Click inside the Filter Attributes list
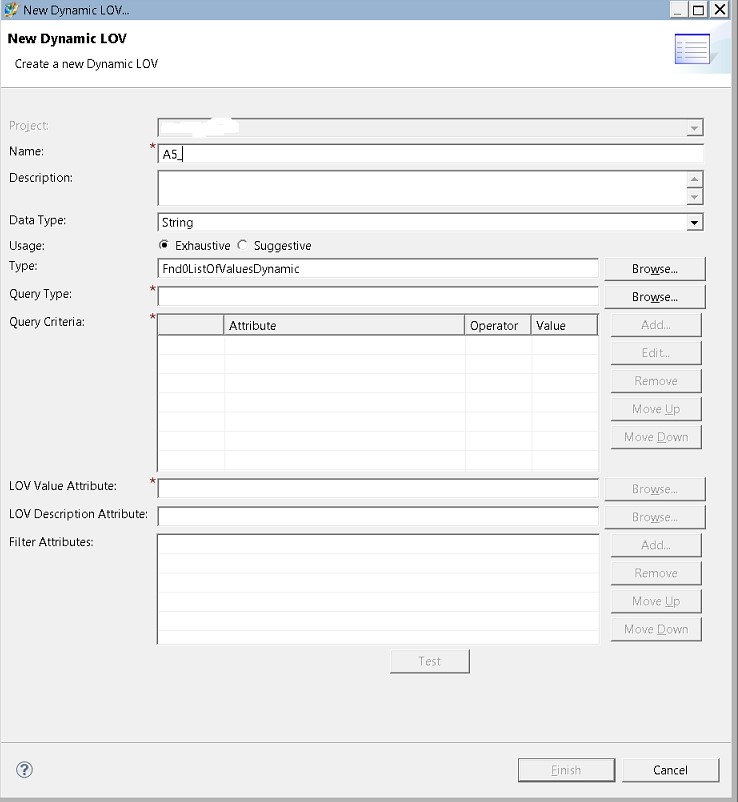This screenshot has width=738, height=802. coord(378,588)
